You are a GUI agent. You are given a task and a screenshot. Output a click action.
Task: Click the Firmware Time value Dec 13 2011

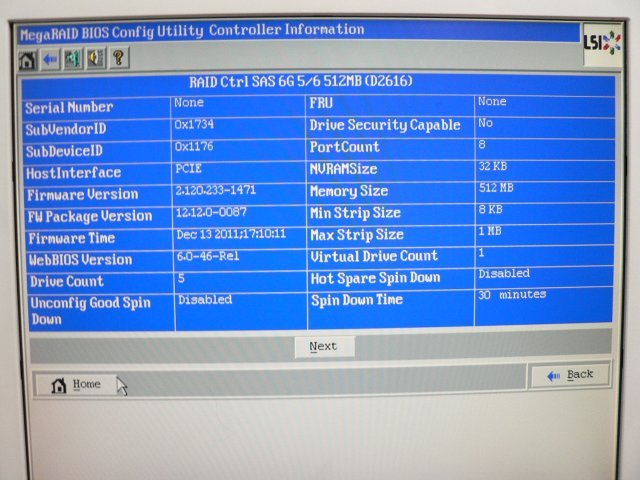click(x=231, y=234)
